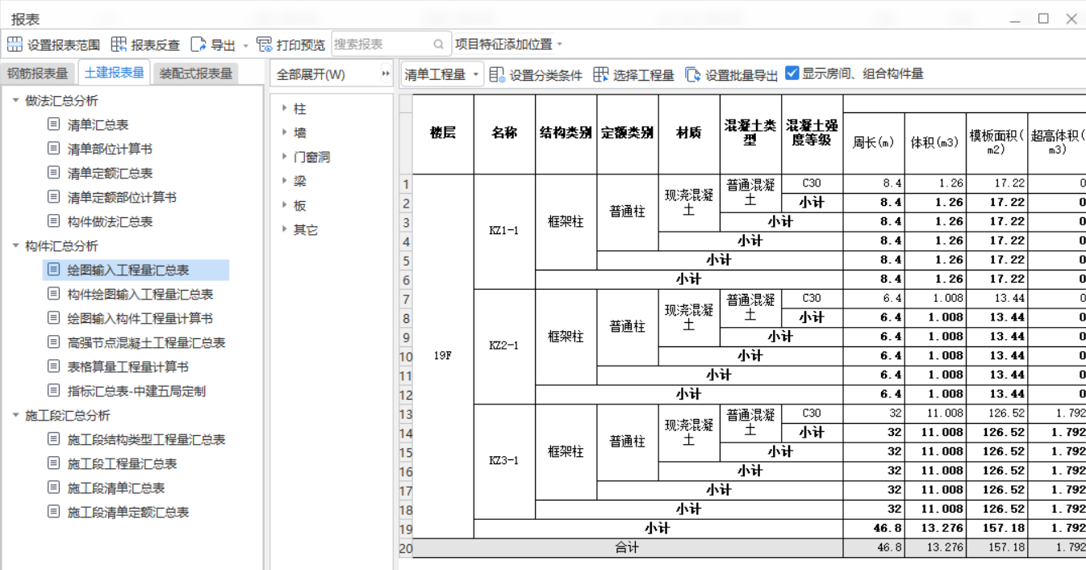Click the search magnifier icon
This screenshot has height=570, width=1086.
point(439,45)
